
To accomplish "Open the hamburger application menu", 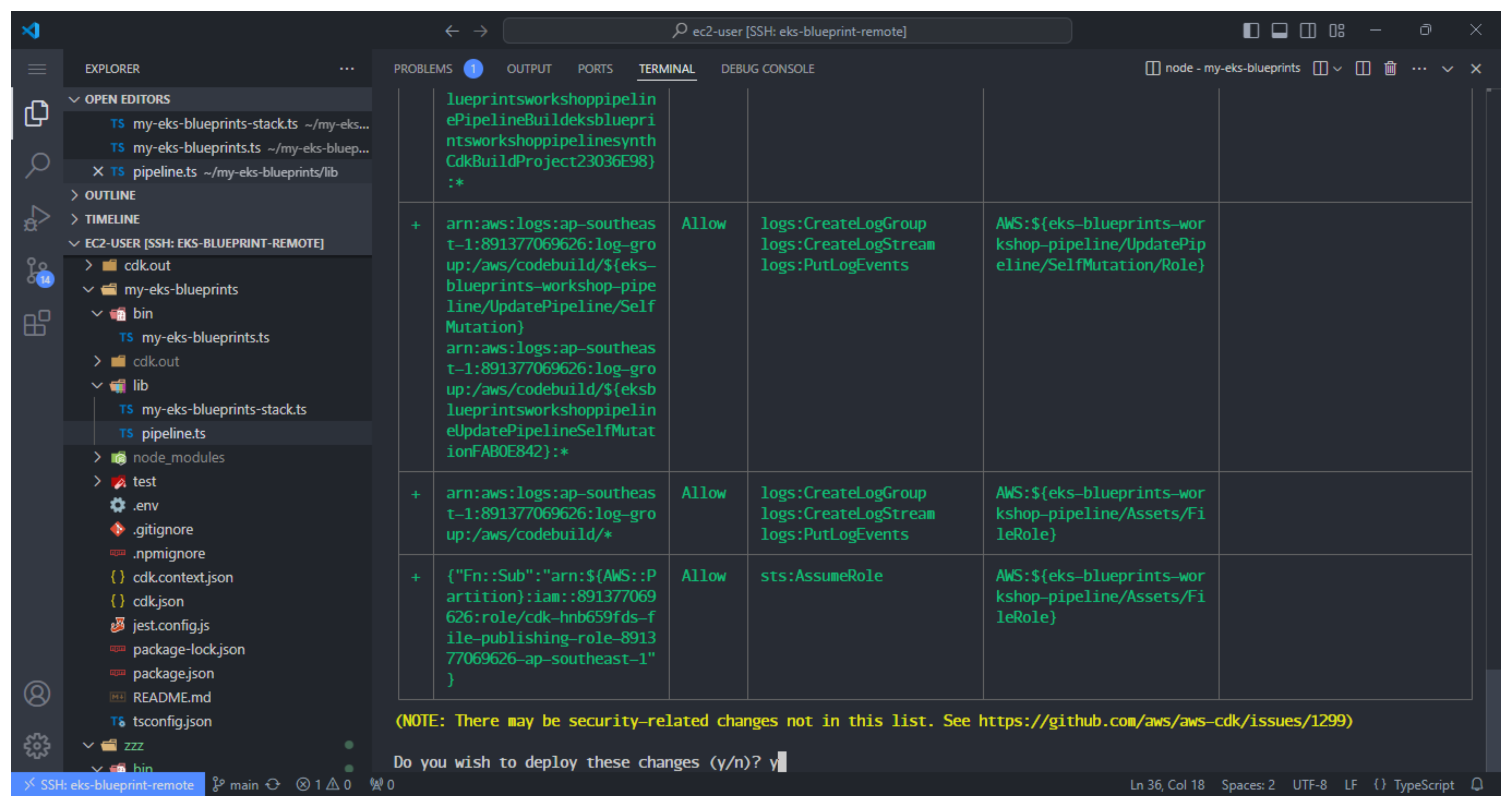I will click(37, 69).
